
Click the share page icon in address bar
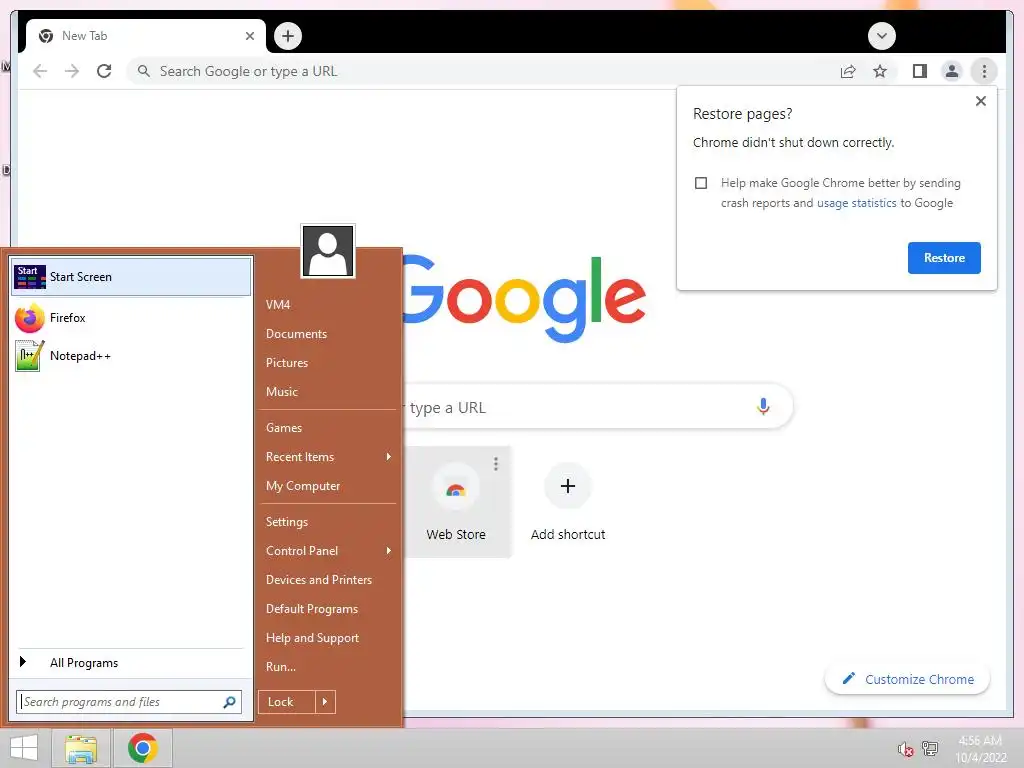(x=848, y=71)
